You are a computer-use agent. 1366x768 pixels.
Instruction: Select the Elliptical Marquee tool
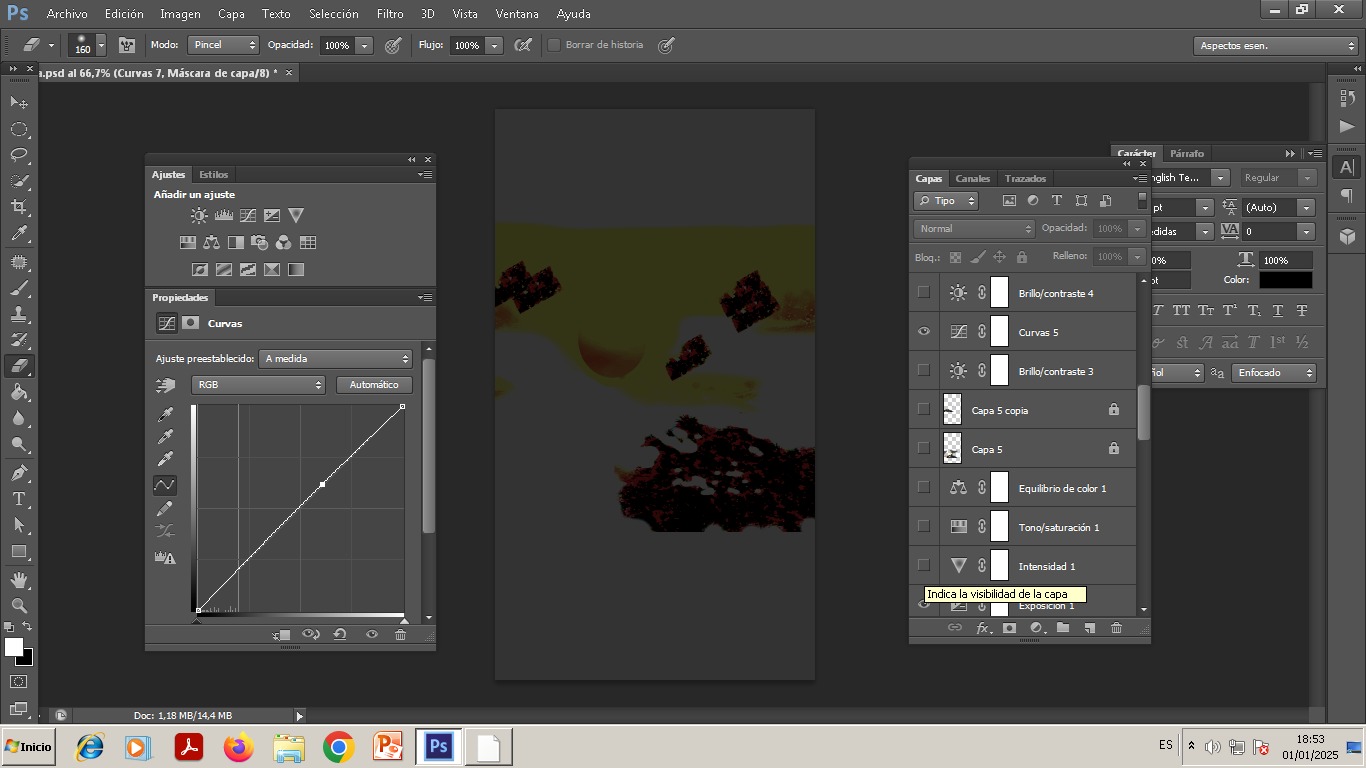[19, 129]
